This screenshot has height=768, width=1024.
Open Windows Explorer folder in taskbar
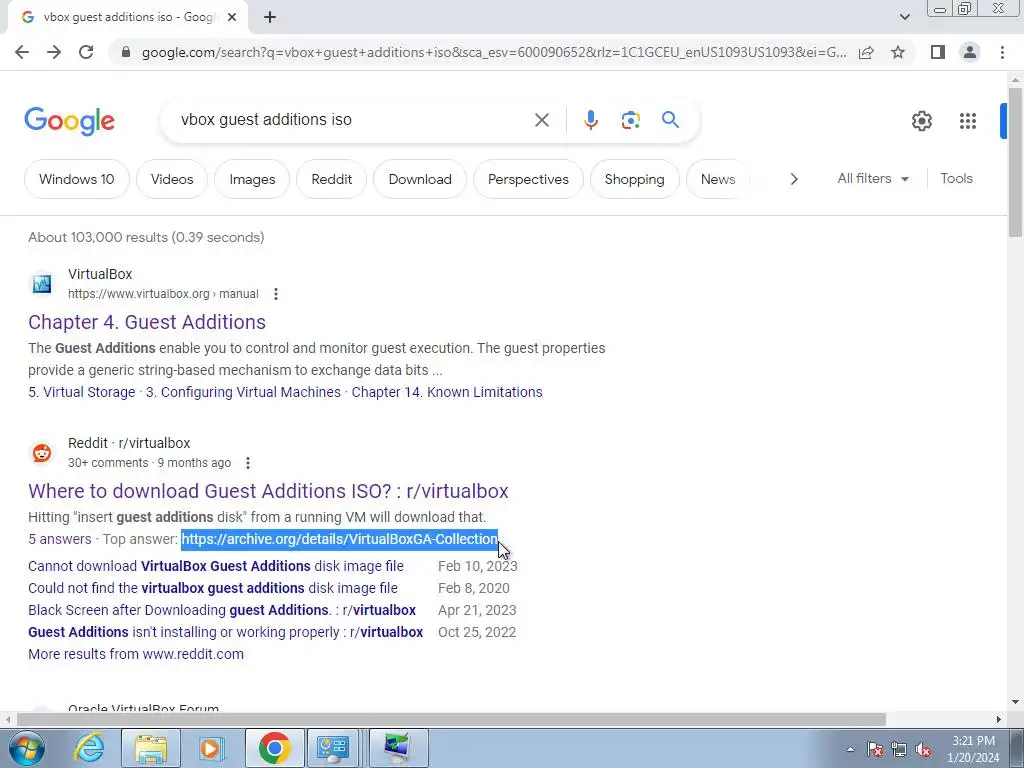tap(151, 748)
